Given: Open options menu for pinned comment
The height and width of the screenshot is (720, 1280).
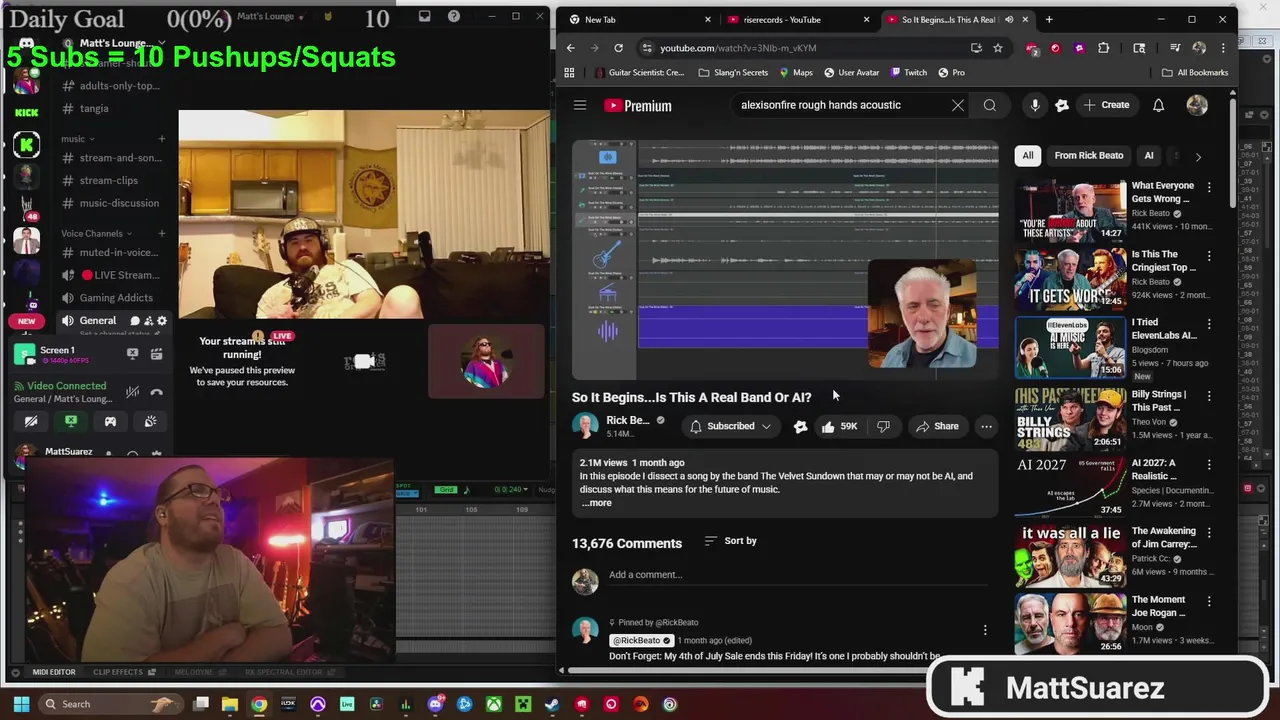Looking at the screenshot, I should [984, 630].
